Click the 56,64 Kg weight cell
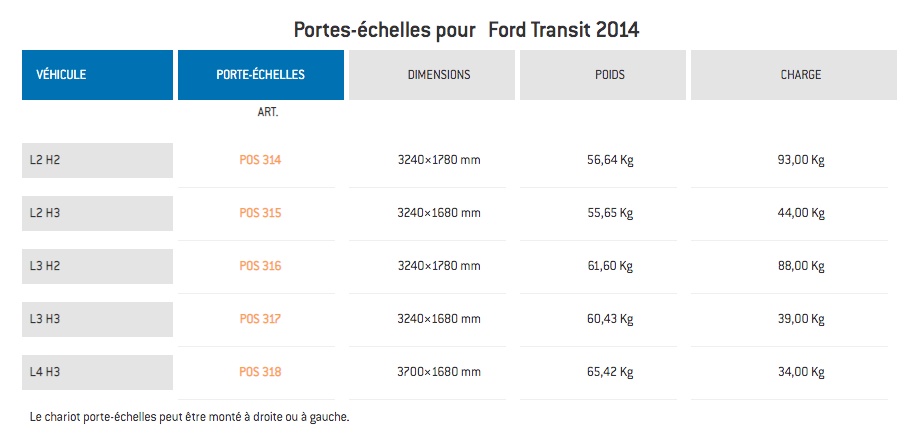Image resolution: width=918 pixels, height=440 pixels. click(x=610, y=160)
